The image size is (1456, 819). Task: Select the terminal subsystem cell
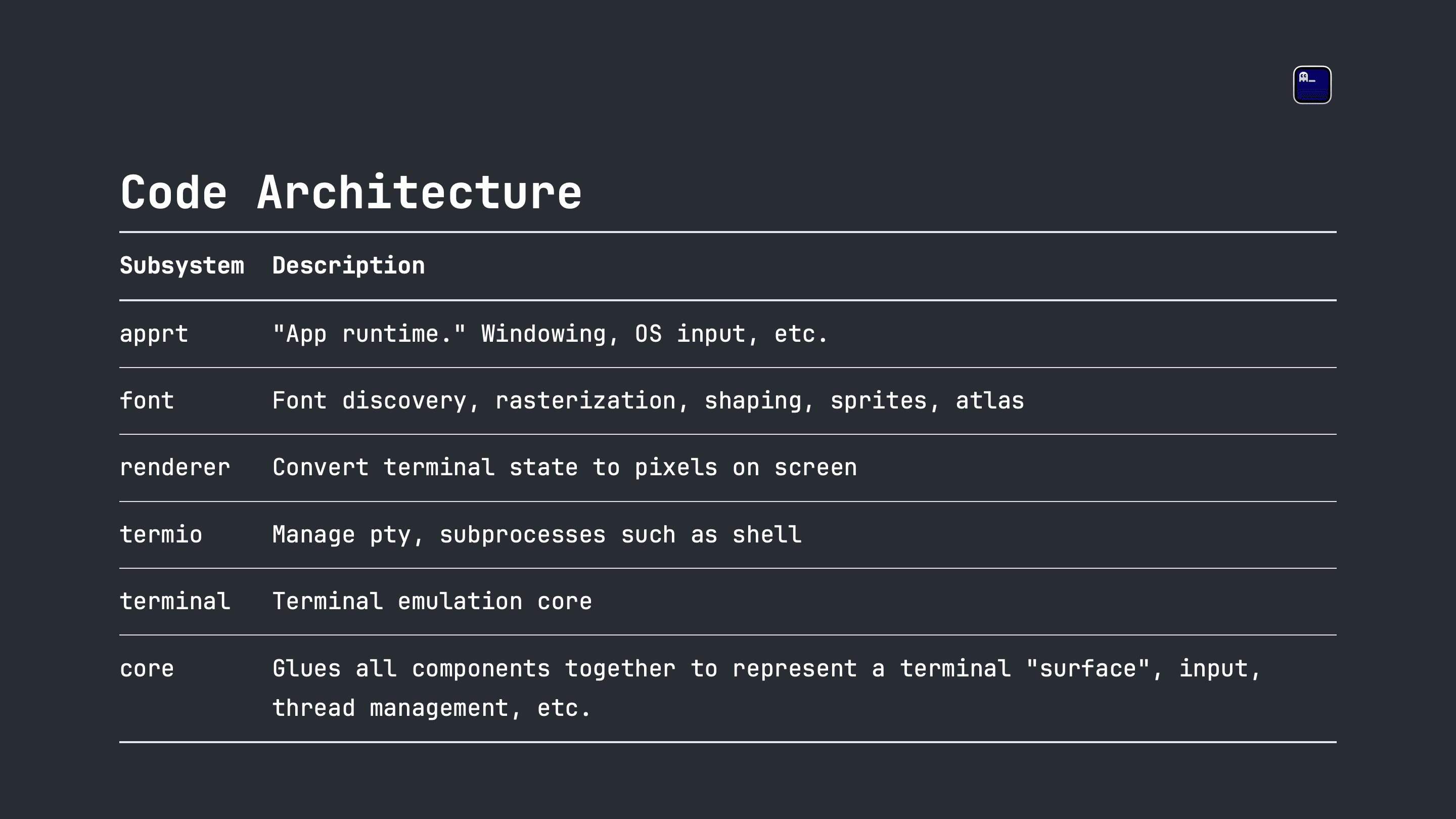point(175,601)
